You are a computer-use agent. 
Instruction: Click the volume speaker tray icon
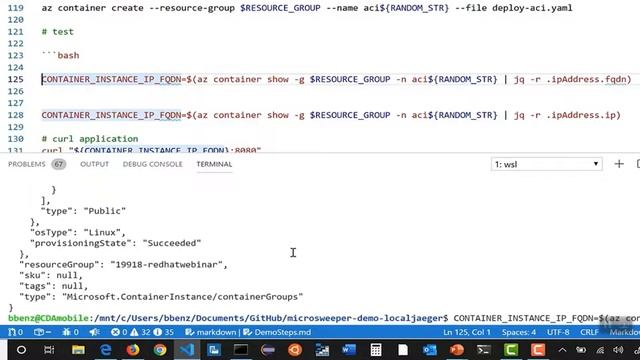pyautogui.click(x=618, y=350)
